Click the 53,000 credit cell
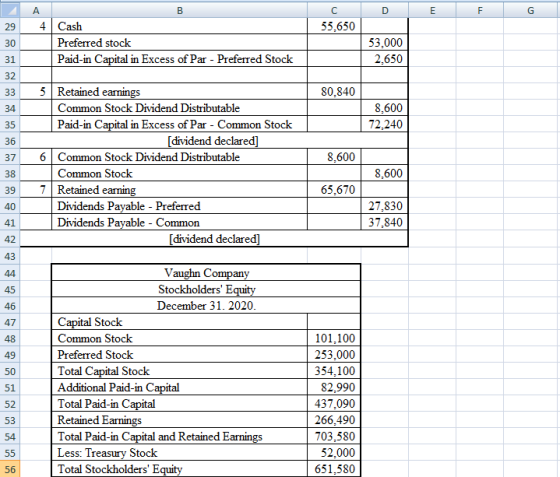The height and width of the screenshot is (477, 560). (385, 43)
